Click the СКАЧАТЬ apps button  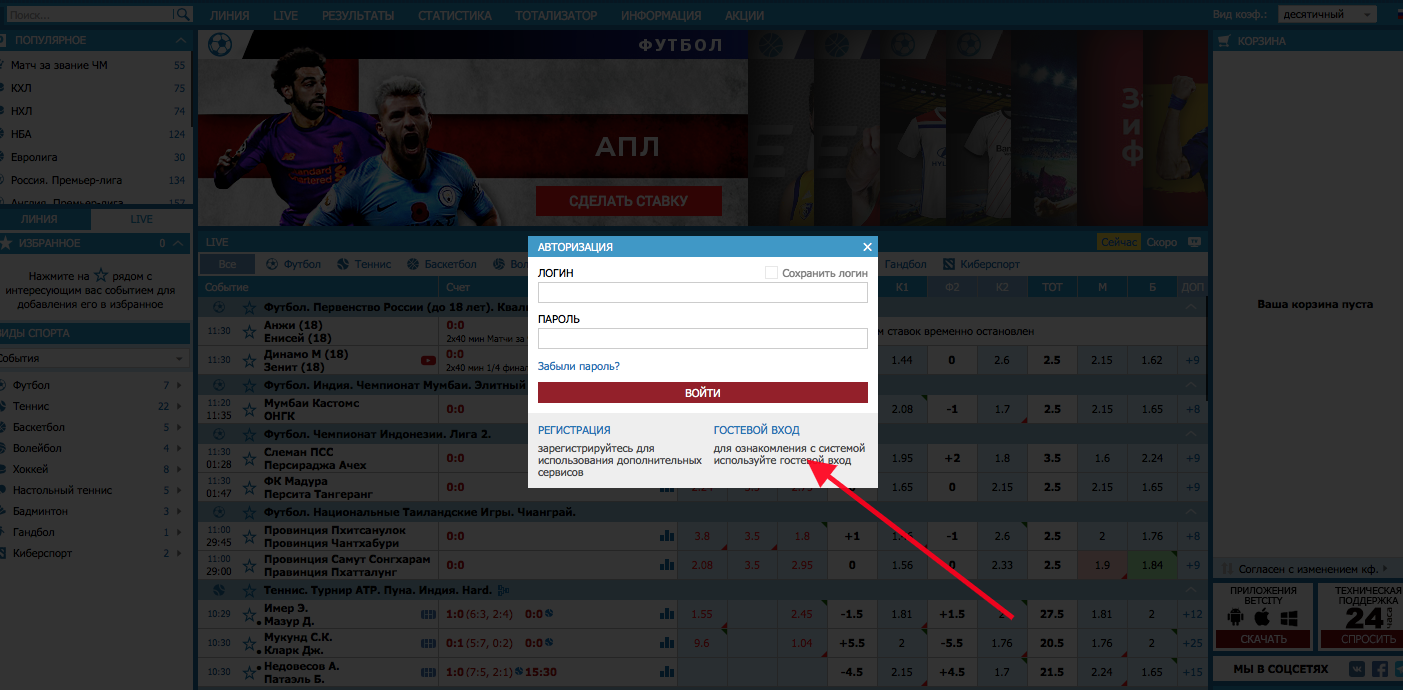[x=1261, y=639]
